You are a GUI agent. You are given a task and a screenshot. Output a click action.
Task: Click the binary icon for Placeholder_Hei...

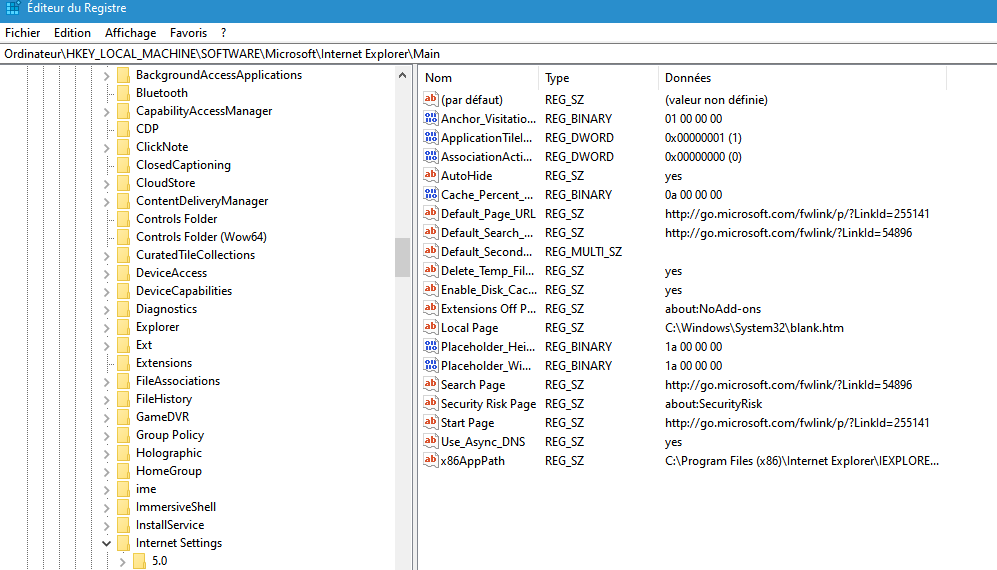[430, 347]
